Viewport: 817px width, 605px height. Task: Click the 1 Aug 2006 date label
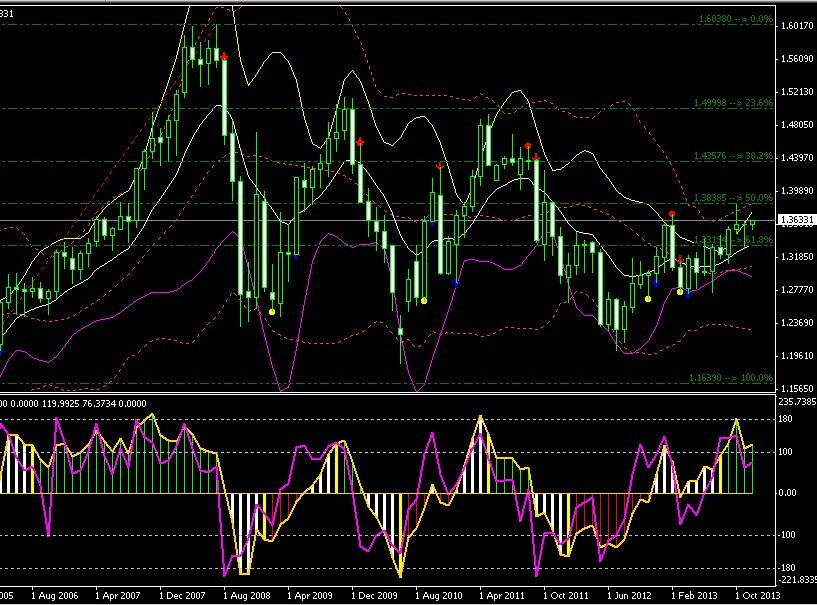pos(55,595)
